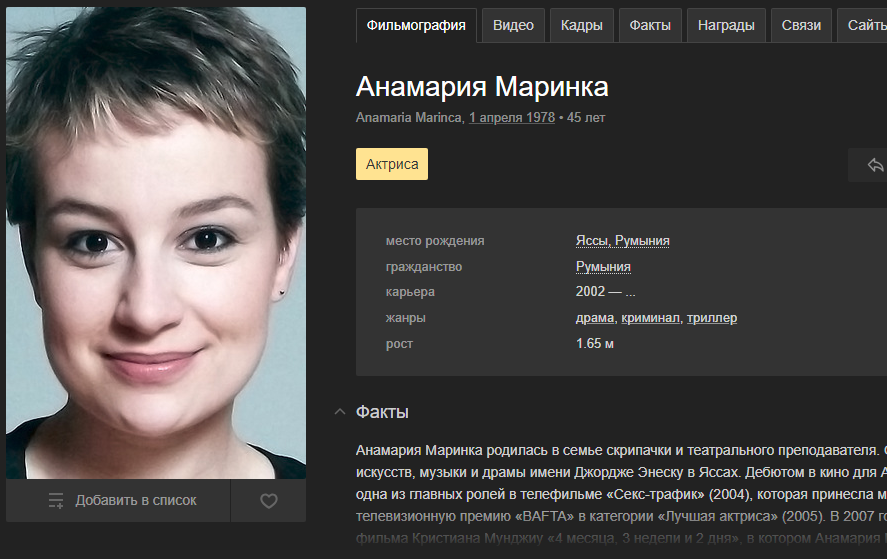Collapse the Факты section chevron
887x559 pixels.
tap(339, 412)
